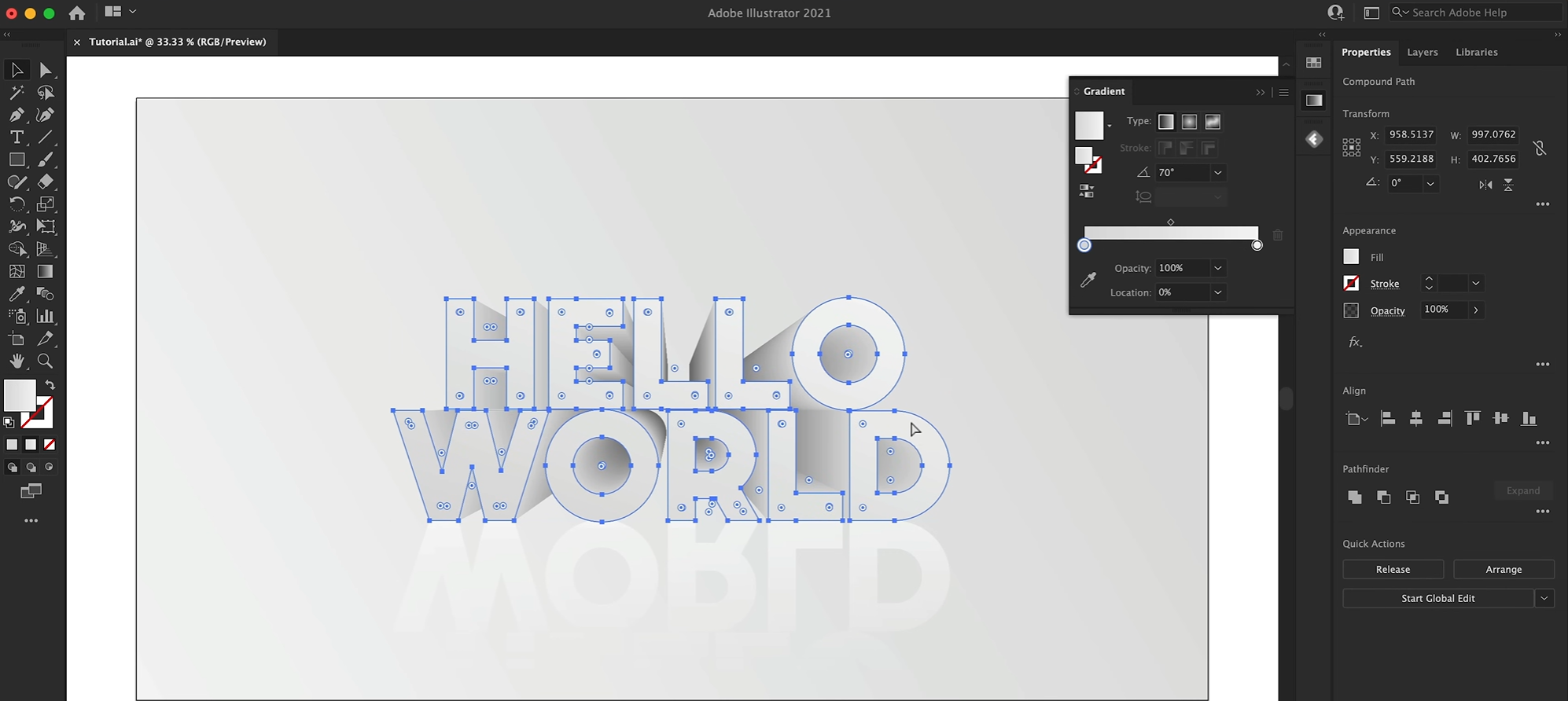Viewport: 1568px width, 701px height.
Task: Click Horizontal Align Left icon
Action: point(1388,419)
